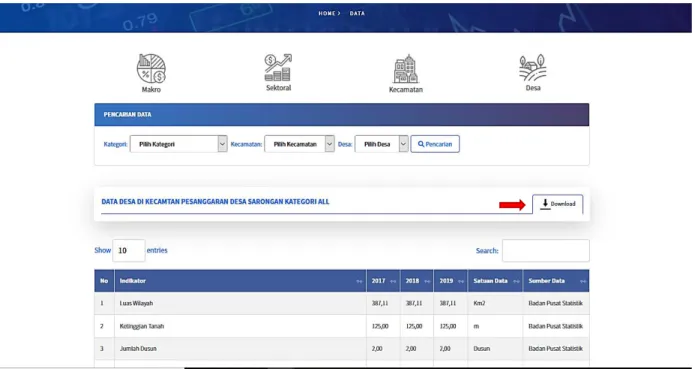Click the Makro label
The width and height of the screenshot is (695, 369).
[151, 89]
